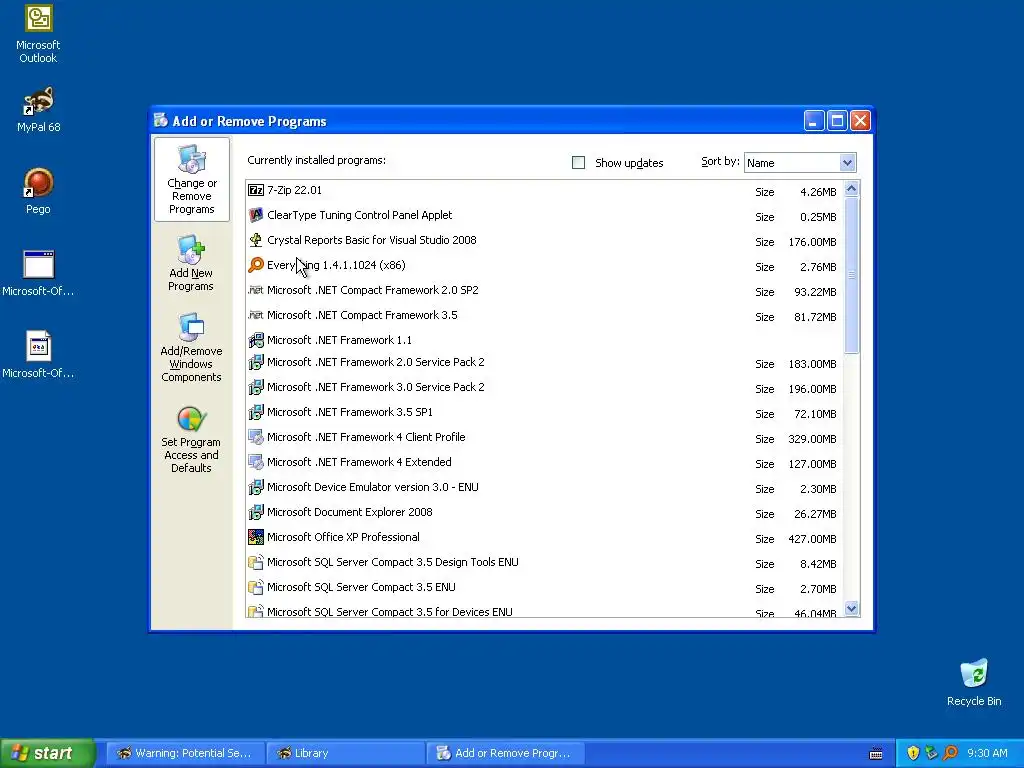Select Microsoft .NET Framework 3.0 Service Pack 2
1024x768 pixels.
coord(544,388)
